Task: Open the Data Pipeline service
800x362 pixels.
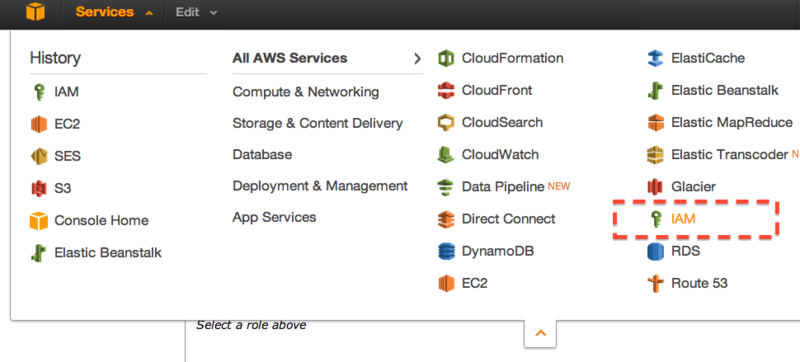Action: coord(503,187)
